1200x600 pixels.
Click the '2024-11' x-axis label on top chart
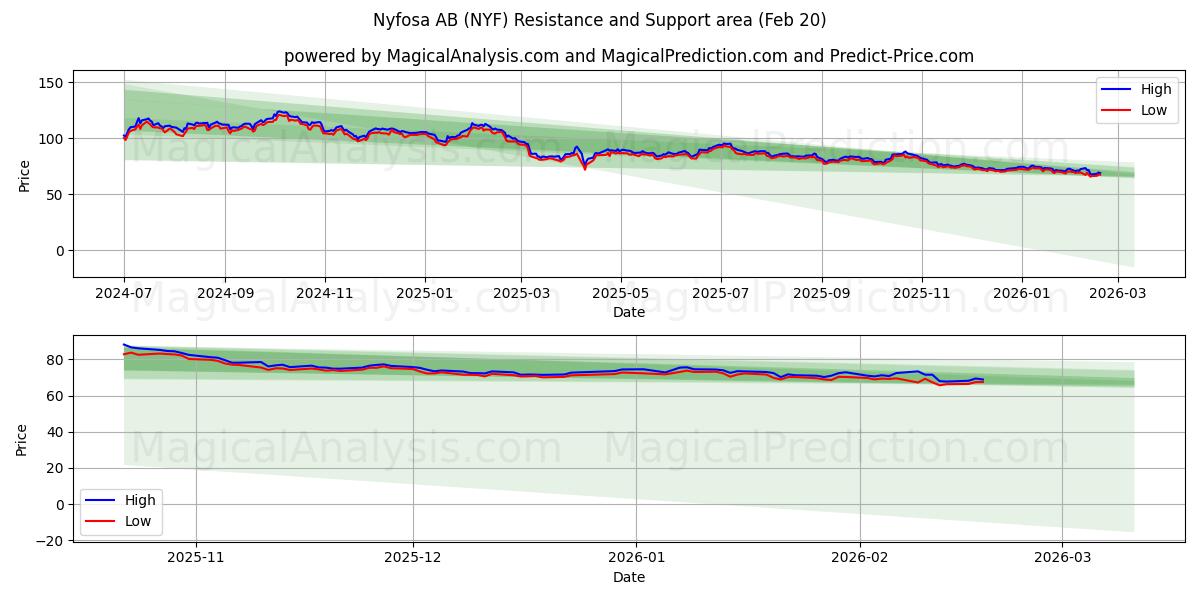325,295
